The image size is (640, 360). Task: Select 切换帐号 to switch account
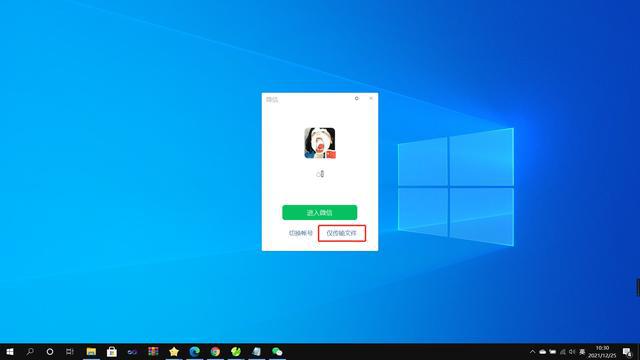tap(301, 233)
